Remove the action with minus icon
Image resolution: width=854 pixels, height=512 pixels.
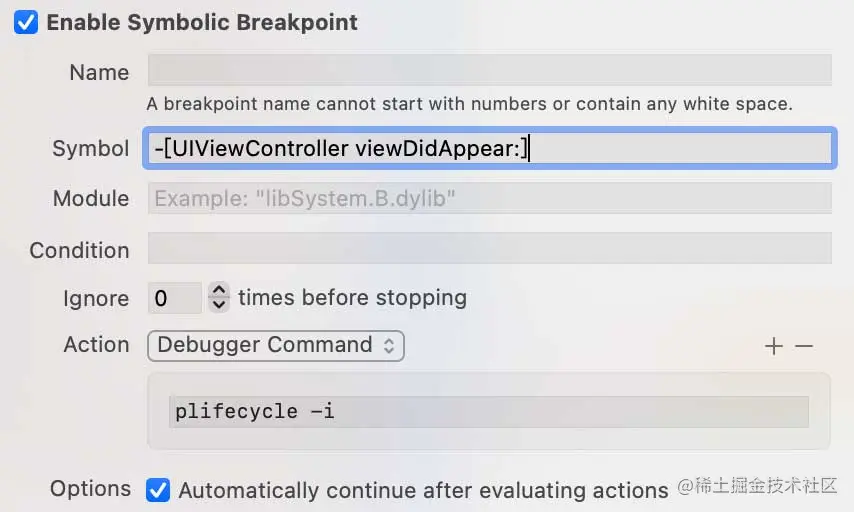(x=804, y=346)
